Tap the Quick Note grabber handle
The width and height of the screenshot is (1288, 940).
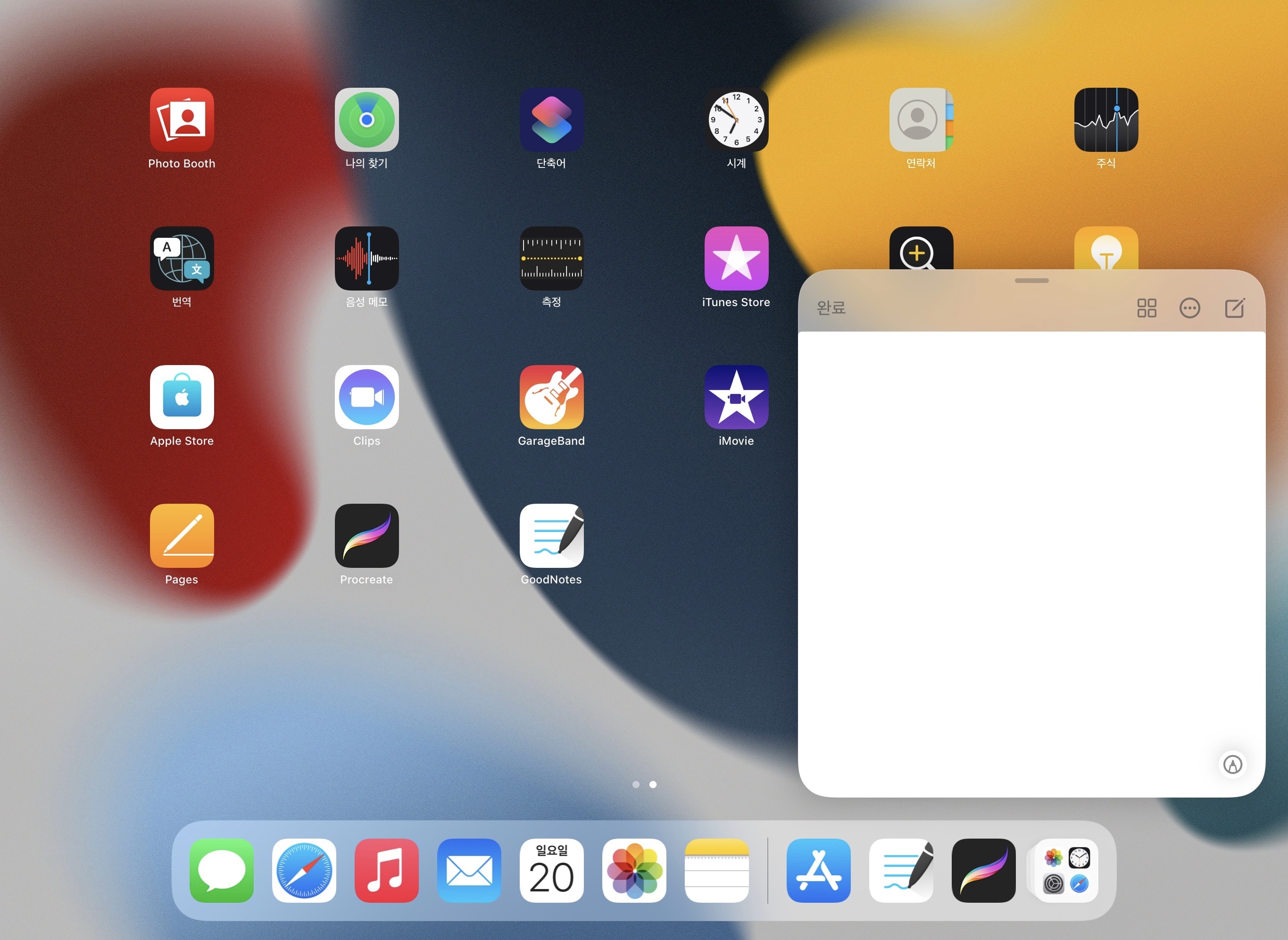(1031, 281)
